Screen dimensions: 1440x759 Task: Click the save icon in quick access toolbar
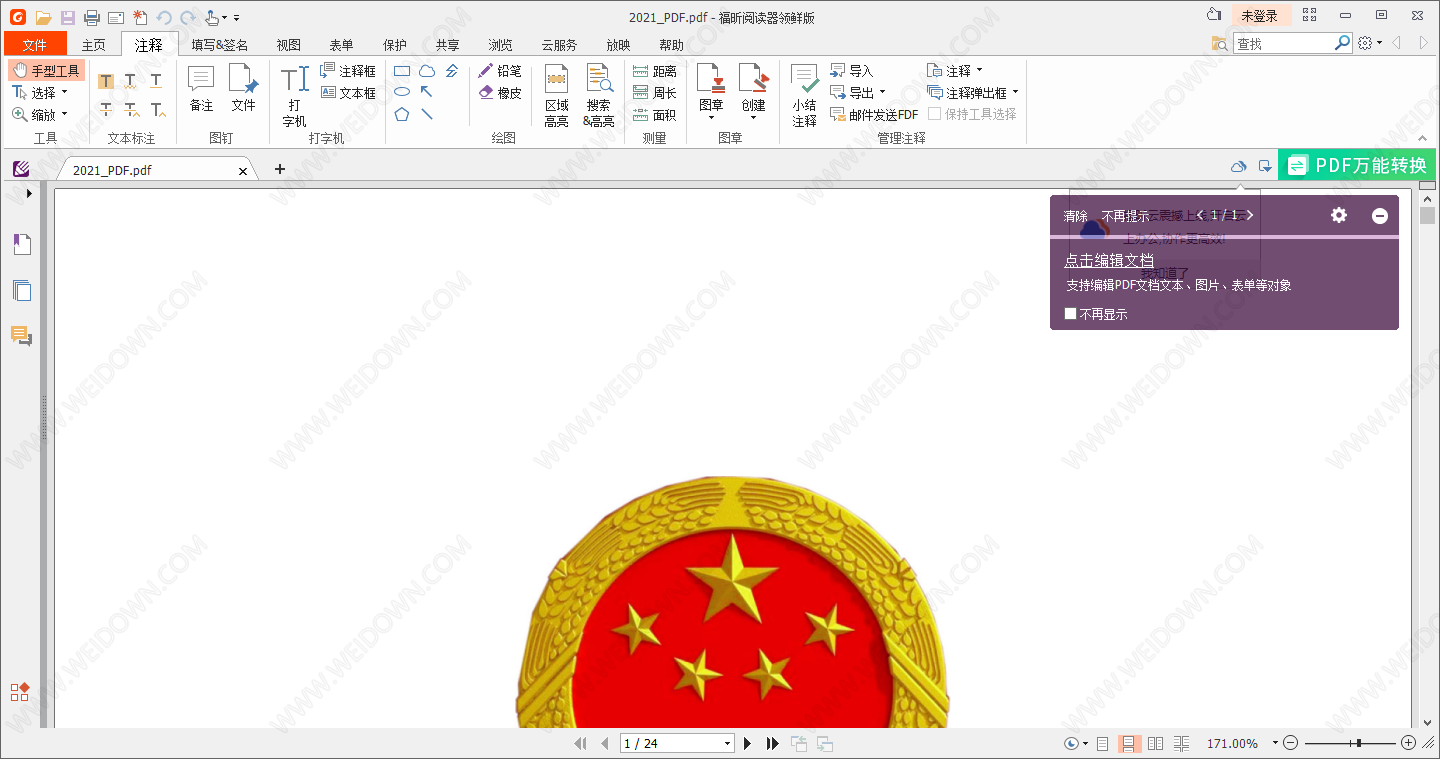(x=68, y=18)
